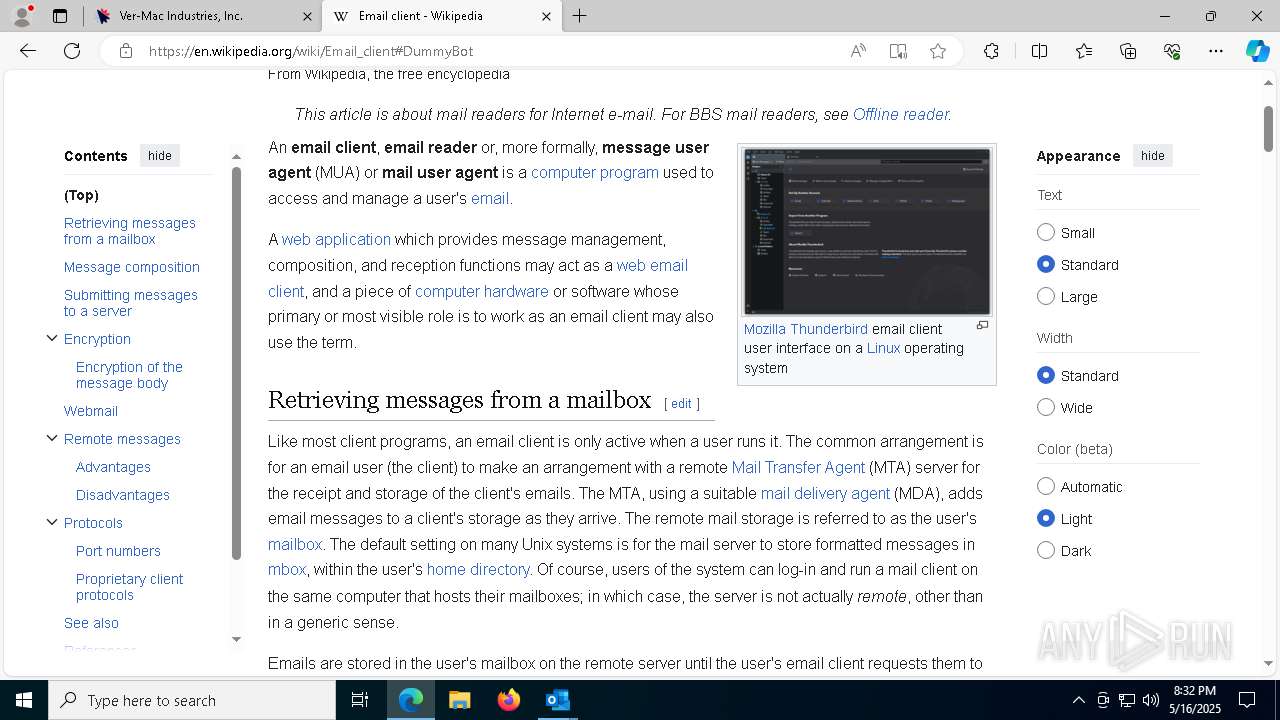Open volume control in tray

[x=1150, y=700]
